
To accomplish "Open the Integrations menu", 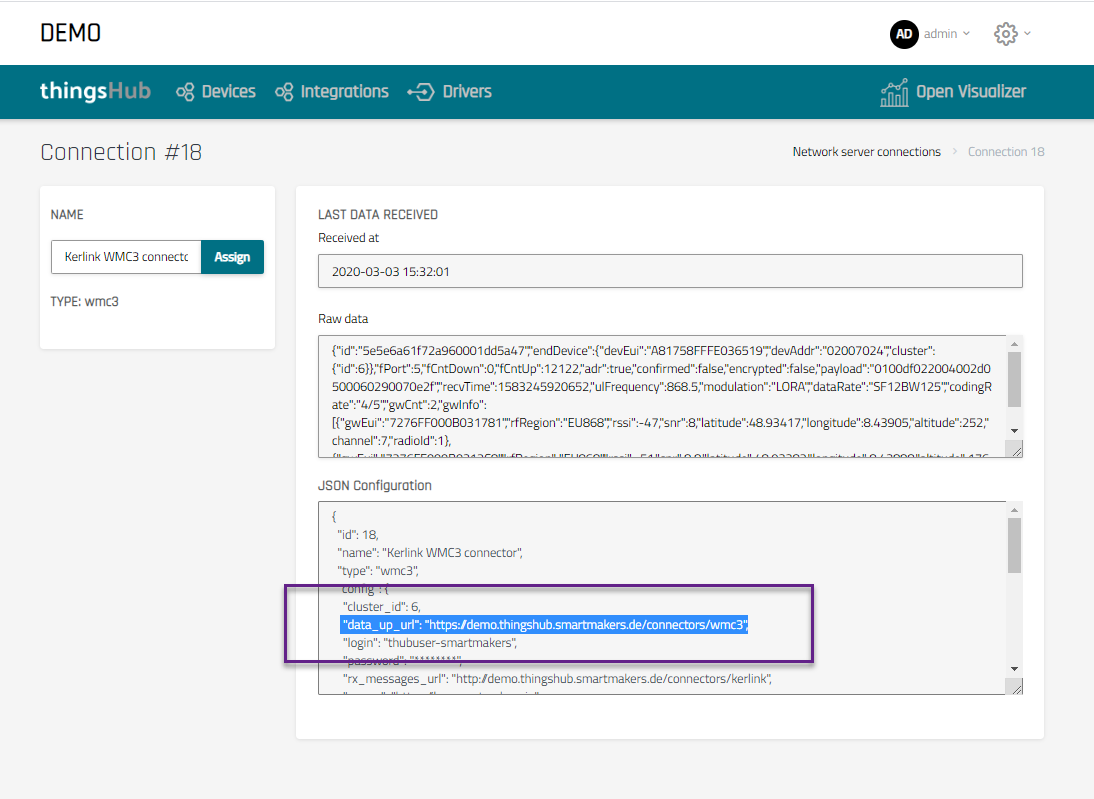I will click(344, 92).
